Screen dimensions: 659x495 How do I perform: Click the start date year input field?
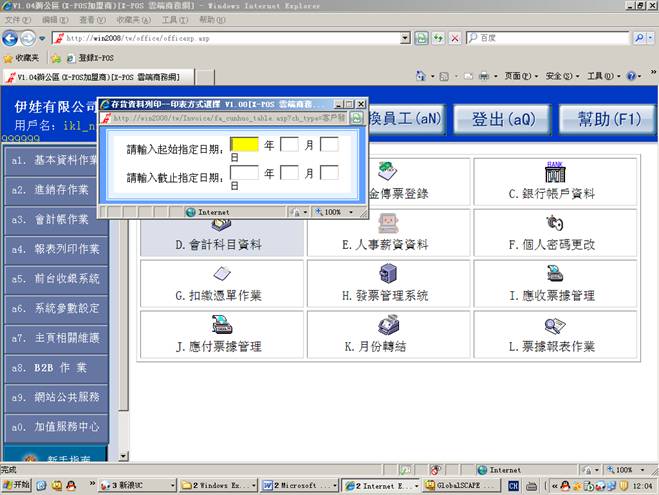(245, 145)
